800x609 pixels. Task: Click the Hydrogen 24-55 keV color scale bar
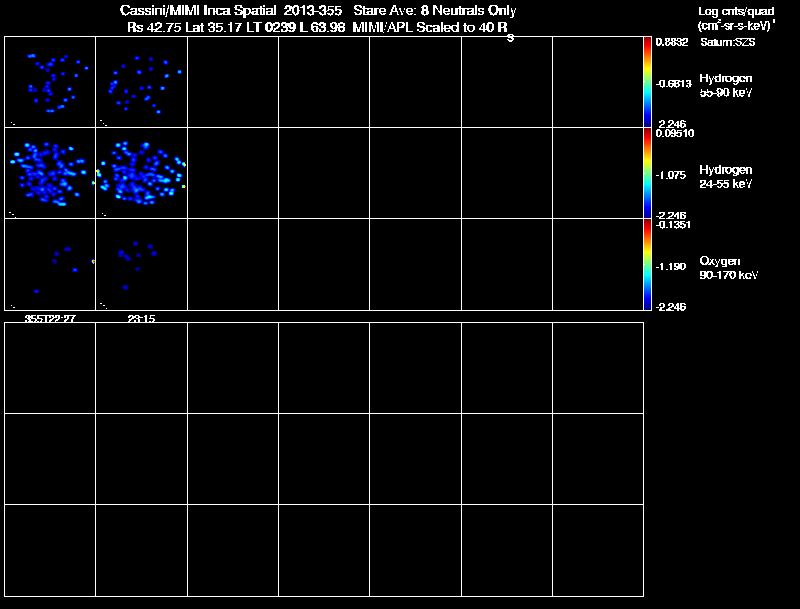pos(647,173)
